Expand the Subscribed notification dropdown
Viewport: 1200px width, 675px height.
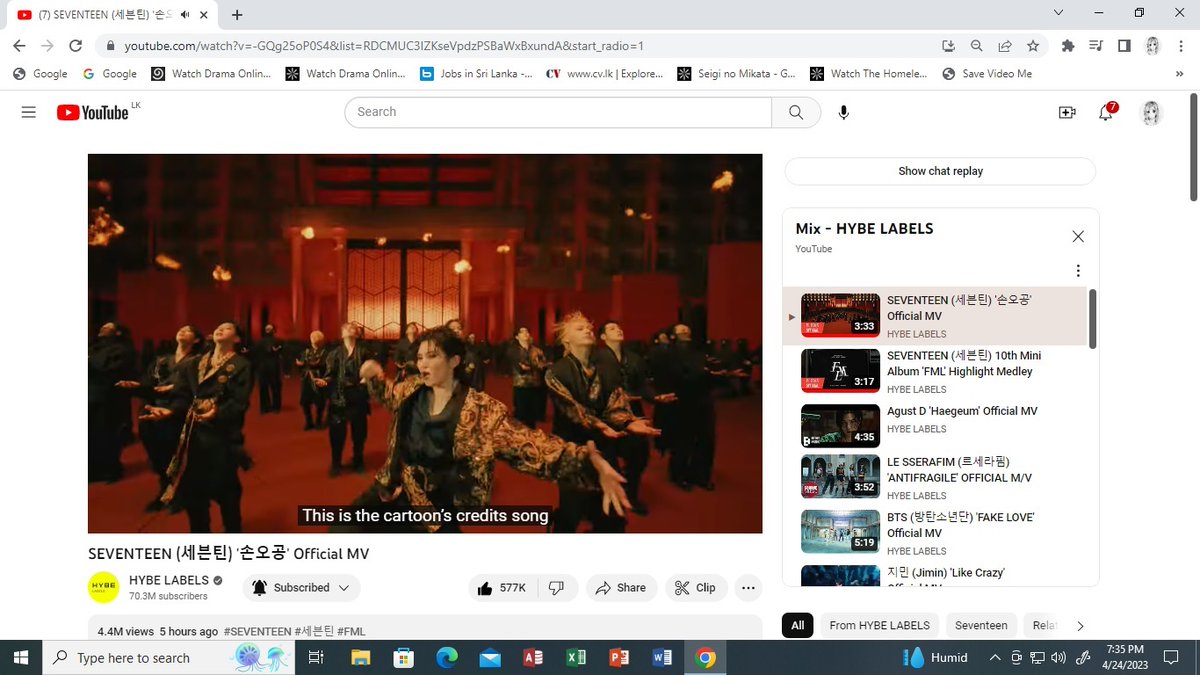tap(301, 588)
